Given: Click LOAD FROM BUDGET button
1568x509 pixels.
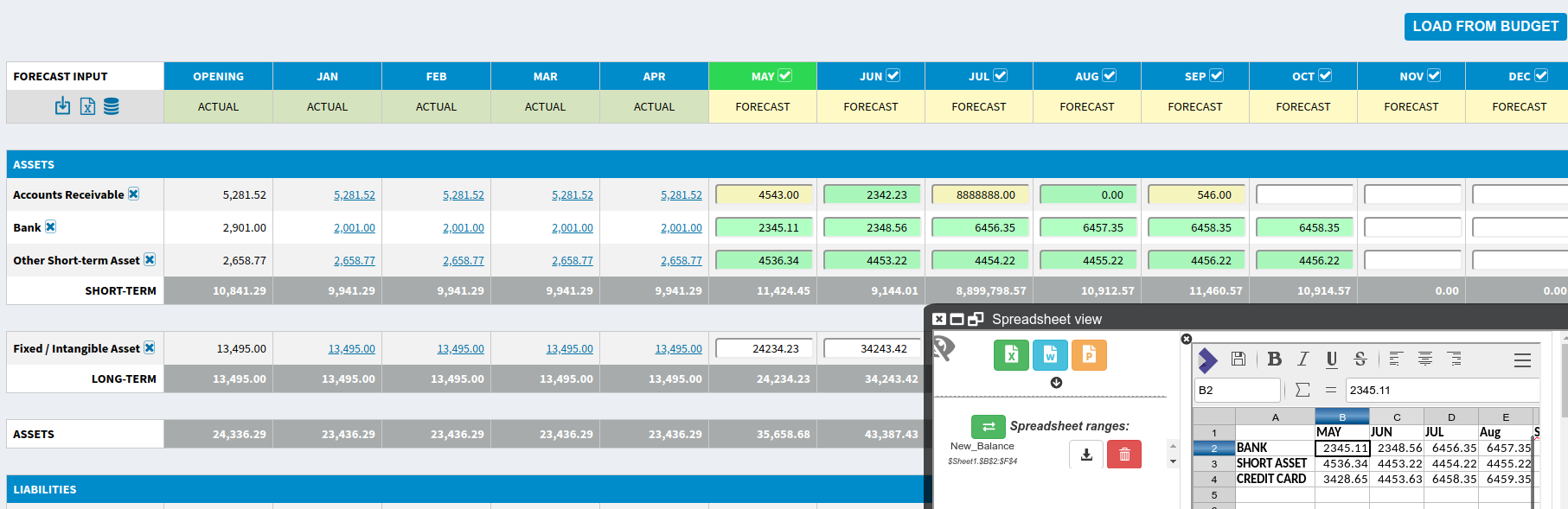Looking at the screenshot, I should [x=1485, y=26].
